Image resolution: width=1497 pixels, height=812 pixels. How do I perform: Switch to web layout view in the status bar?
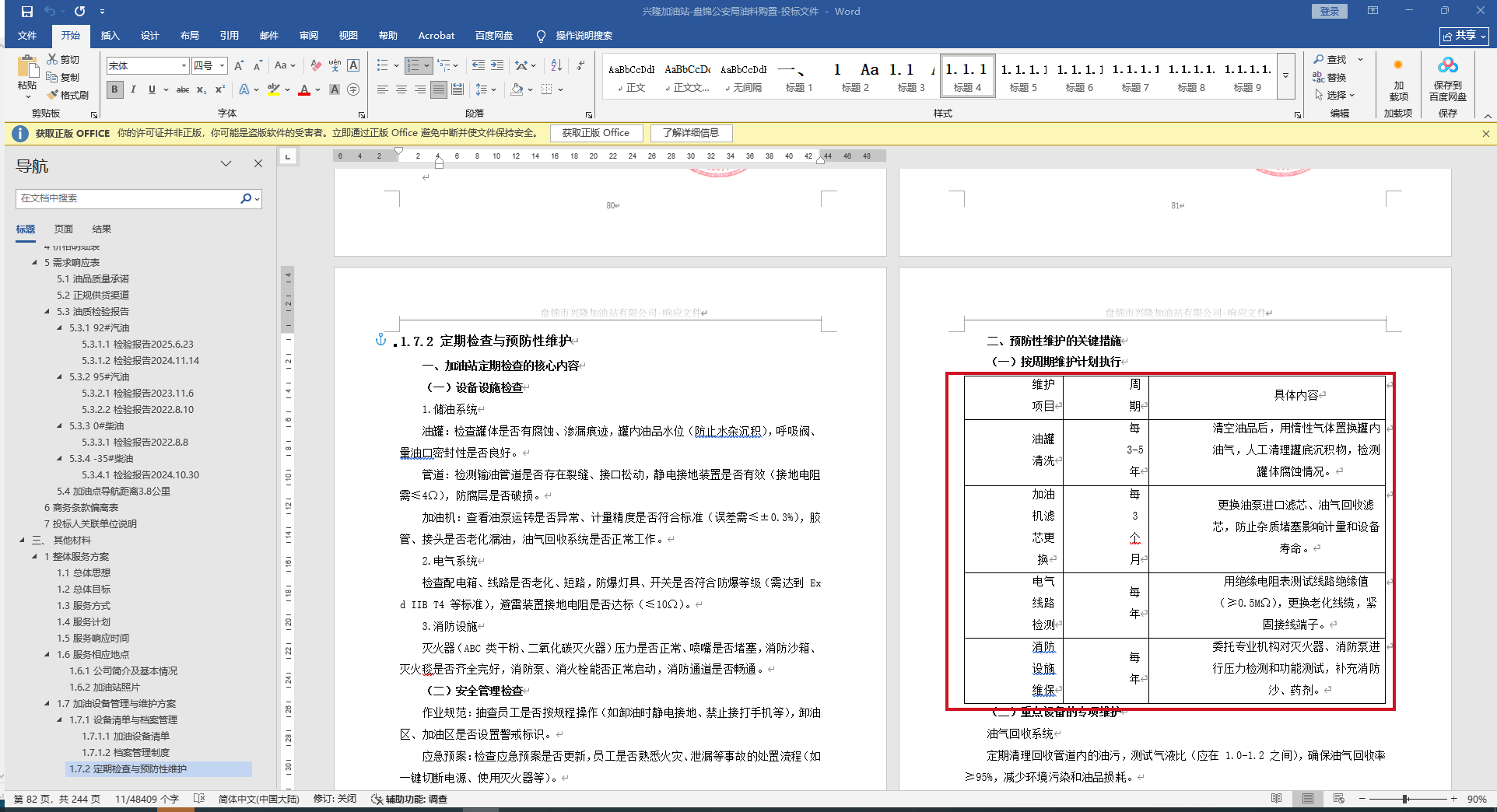(1338, 799)
